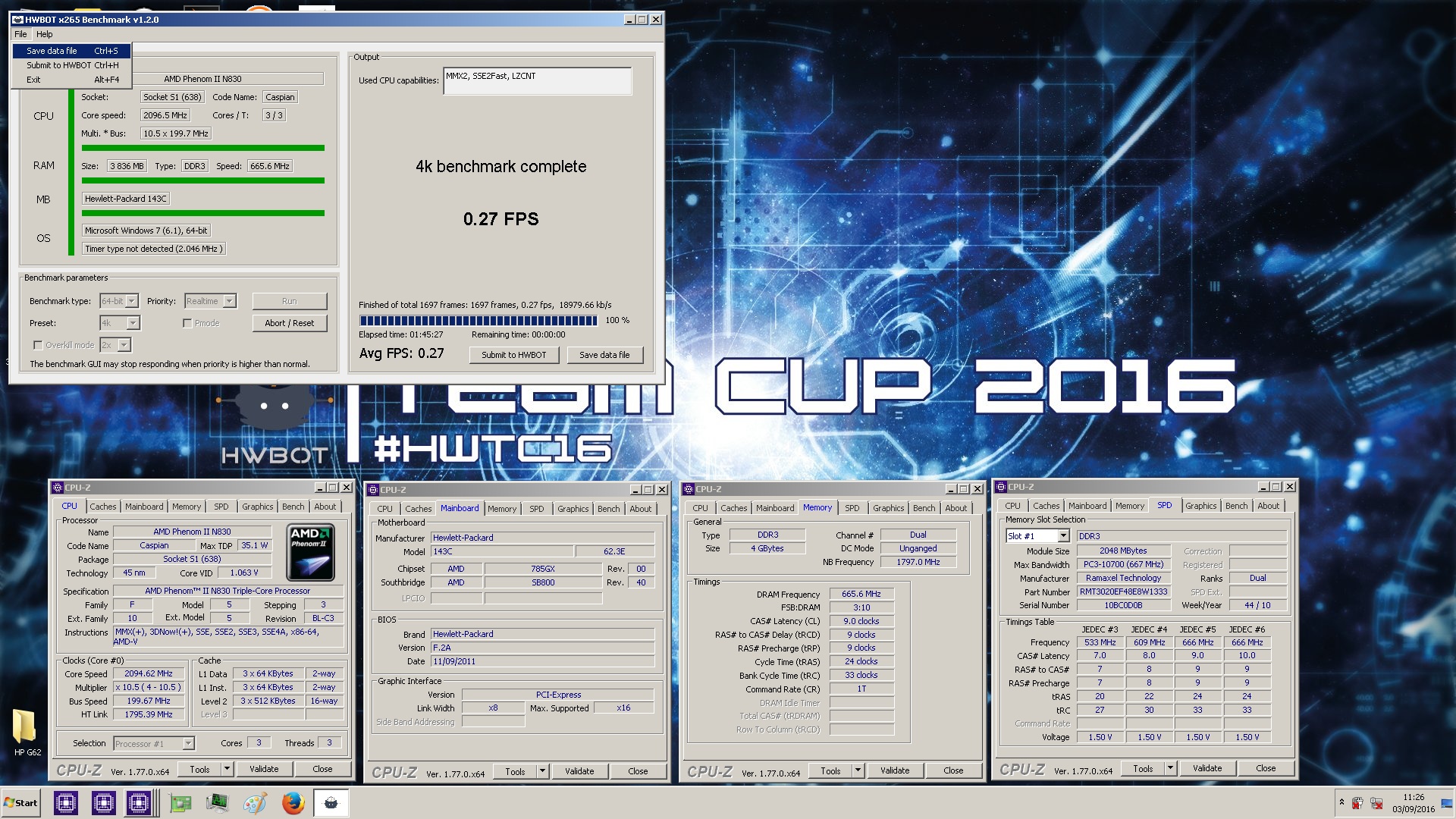This screenshot has height=819, width=1456.
Task: Click the green RAM status bar
Action: 203,180
